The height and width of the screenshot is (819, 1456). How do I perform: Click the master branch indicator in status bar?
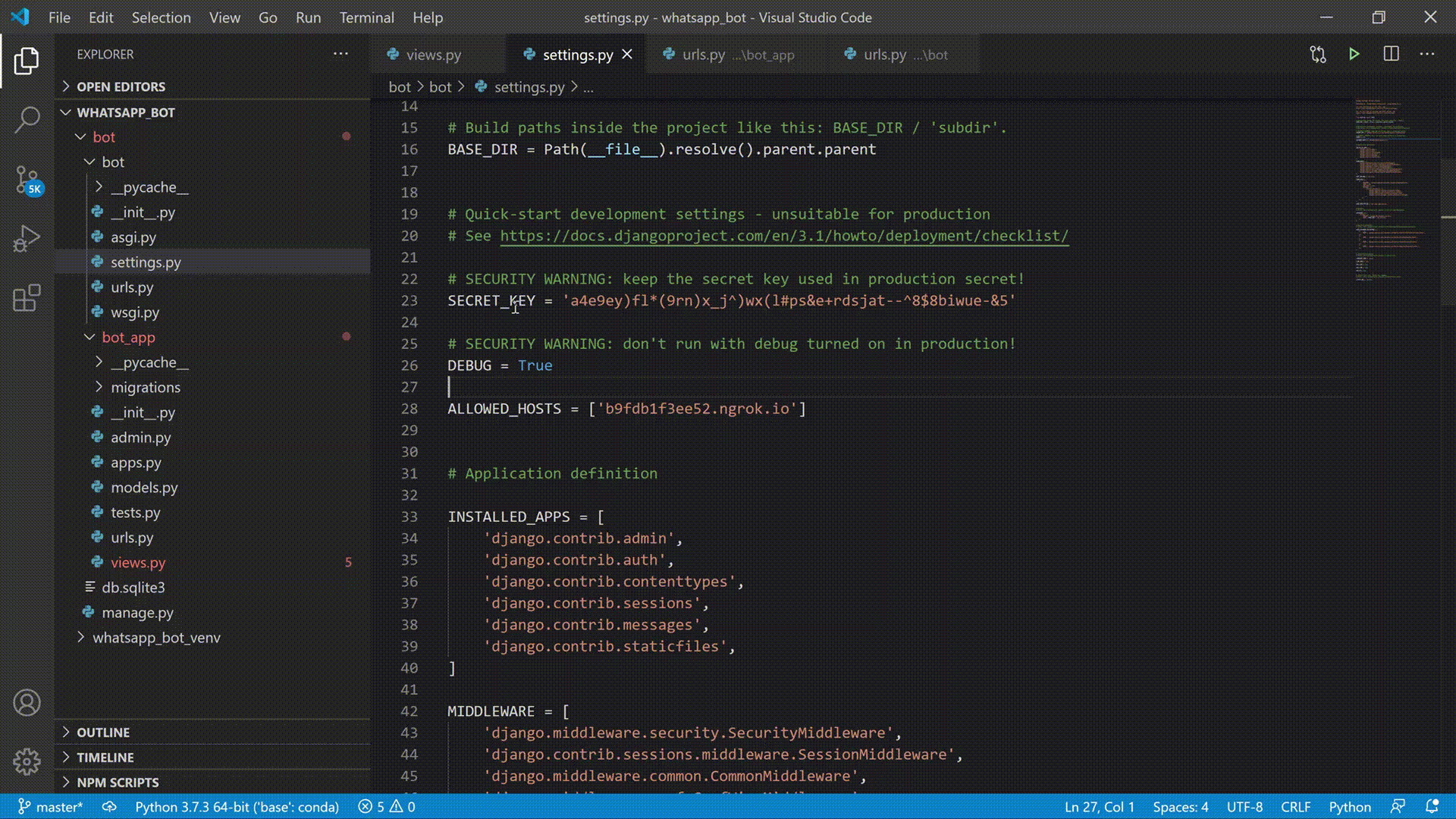pyautogui.click(x=50, y=807)
